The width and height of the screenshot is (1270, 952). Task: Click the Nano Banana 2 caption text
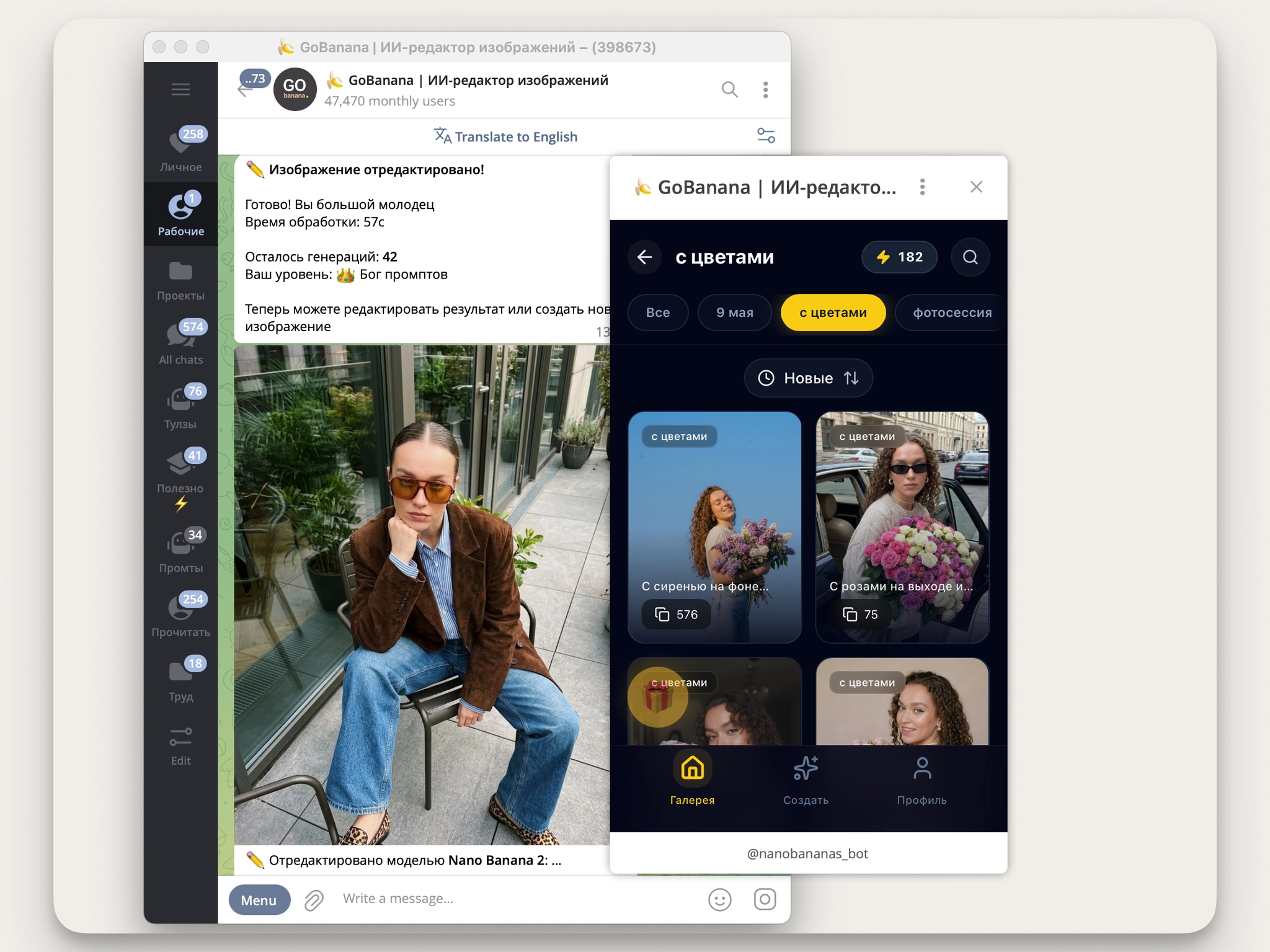coord(404,861)
